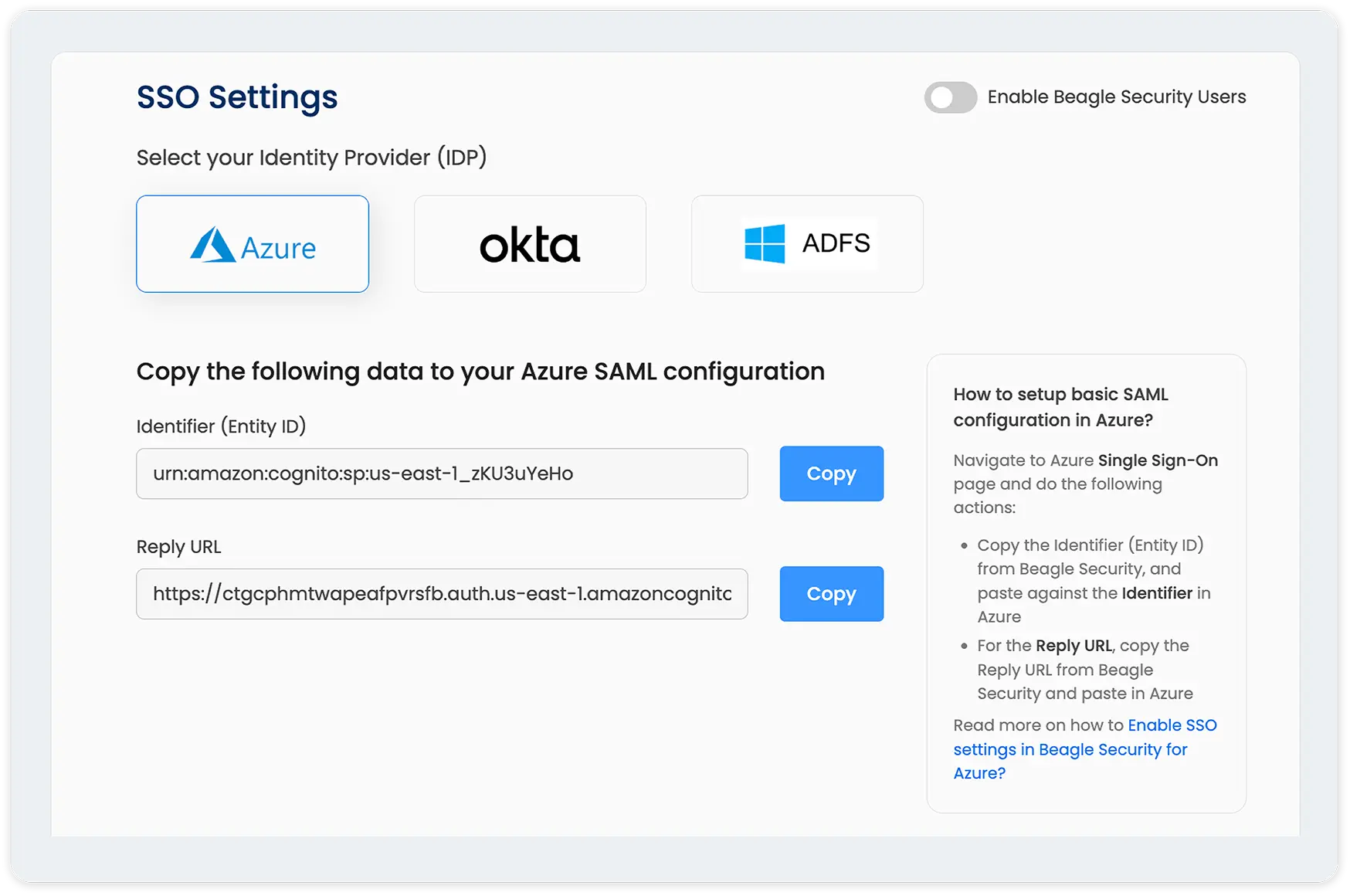Click the 'Single Sign-On' bold text
The height and width of the screenshot is (896, 1350).
pyautogui.click(x=1158, y=460)
